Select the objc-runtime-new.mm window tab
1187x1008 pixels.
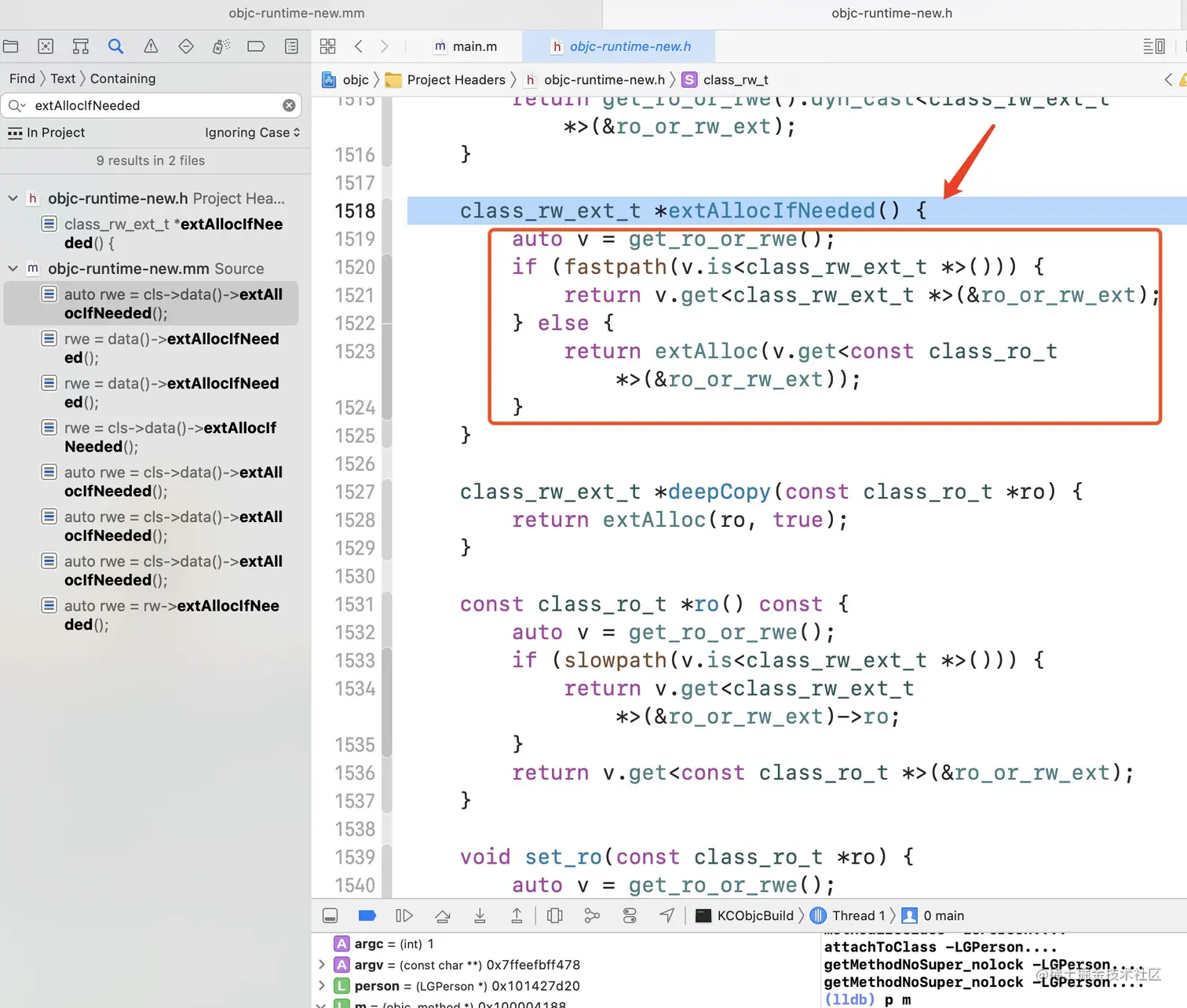pos(297,13)
